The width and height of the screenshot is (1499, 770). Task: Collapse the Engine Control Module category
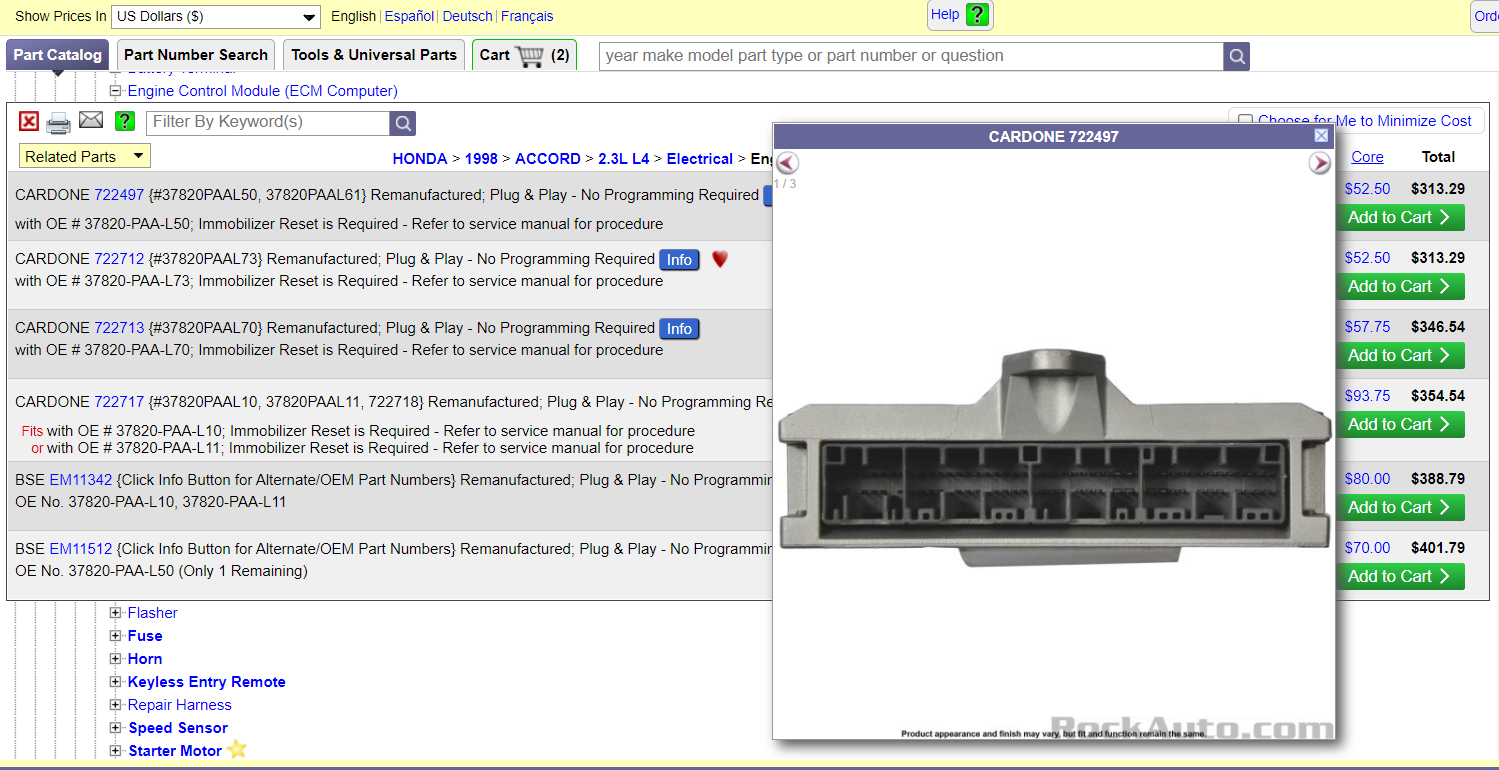coord(116,91)
